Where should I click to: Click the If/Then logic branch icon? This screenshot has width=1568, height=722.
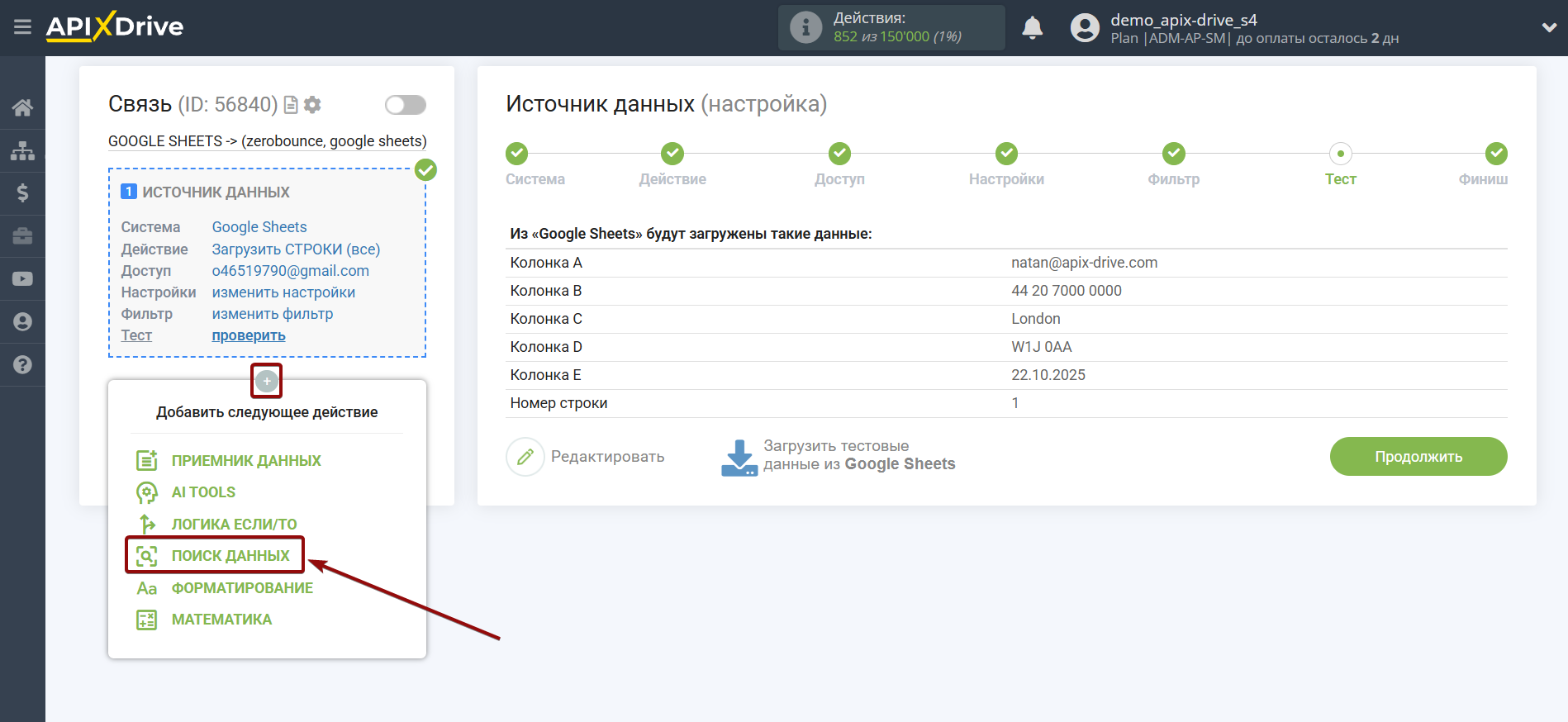[147, 524]
